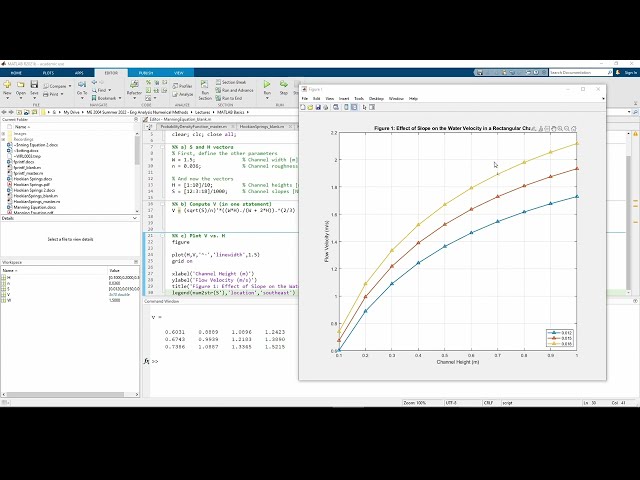Switch to the VIEW ribbon tab

[x=179, y=73]
